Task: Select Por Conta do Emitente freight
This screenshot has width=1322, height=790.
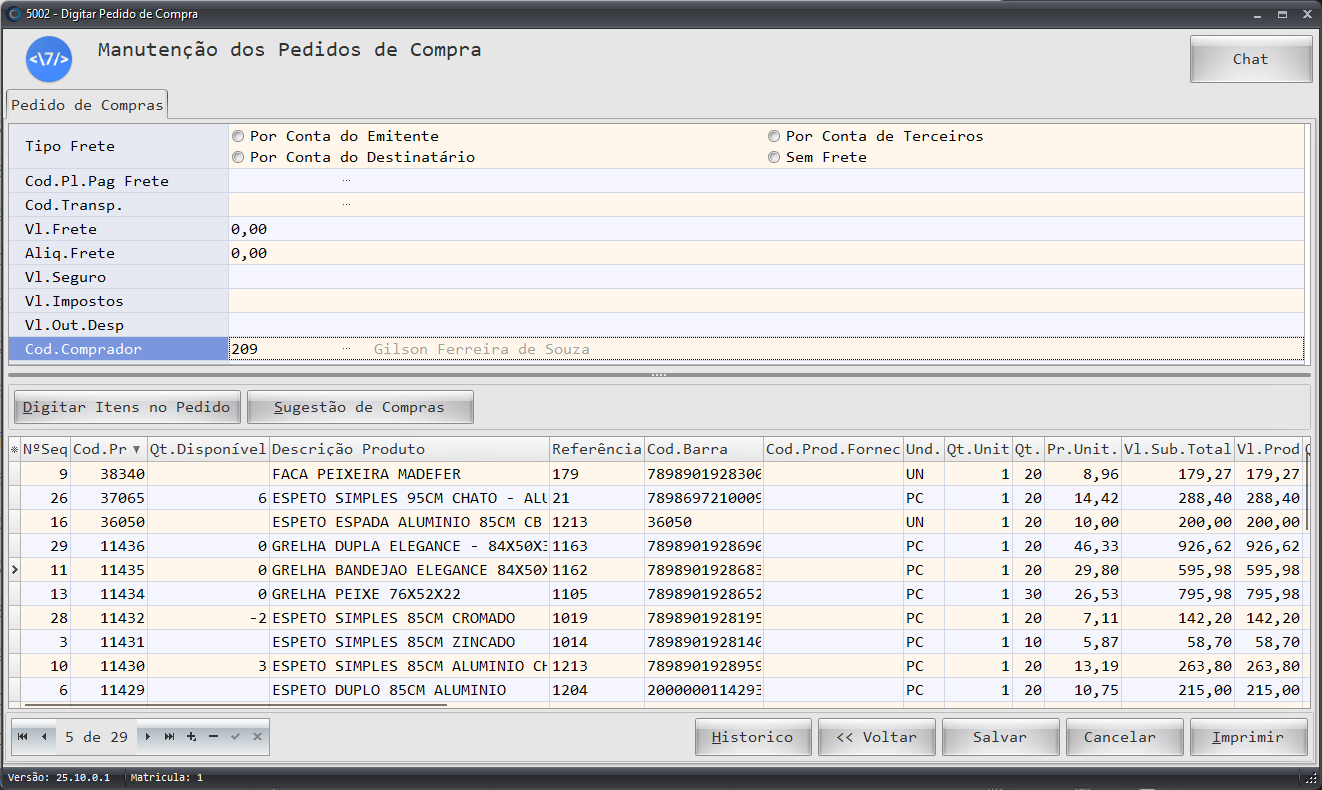Action: point(238,136)
